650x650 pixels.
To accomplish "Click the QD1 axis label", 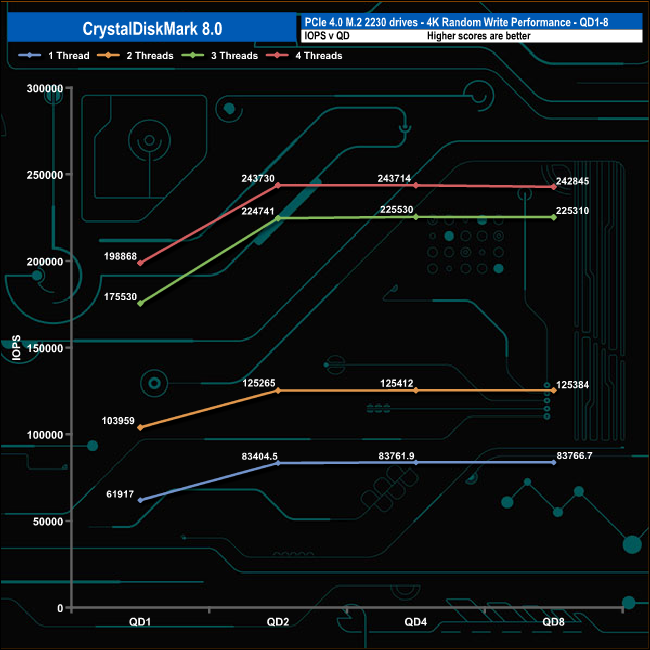I will (140, 622).
